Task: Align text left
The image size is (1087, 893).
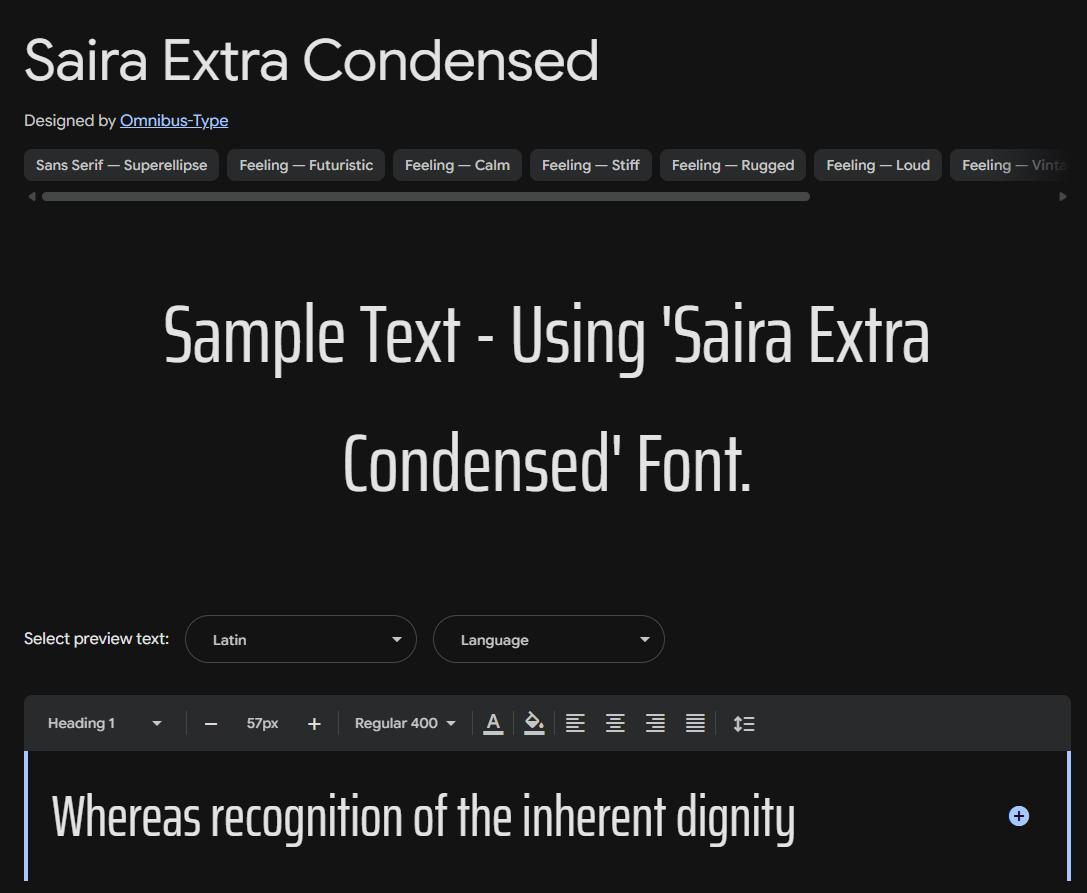Action: coord(575,723)
